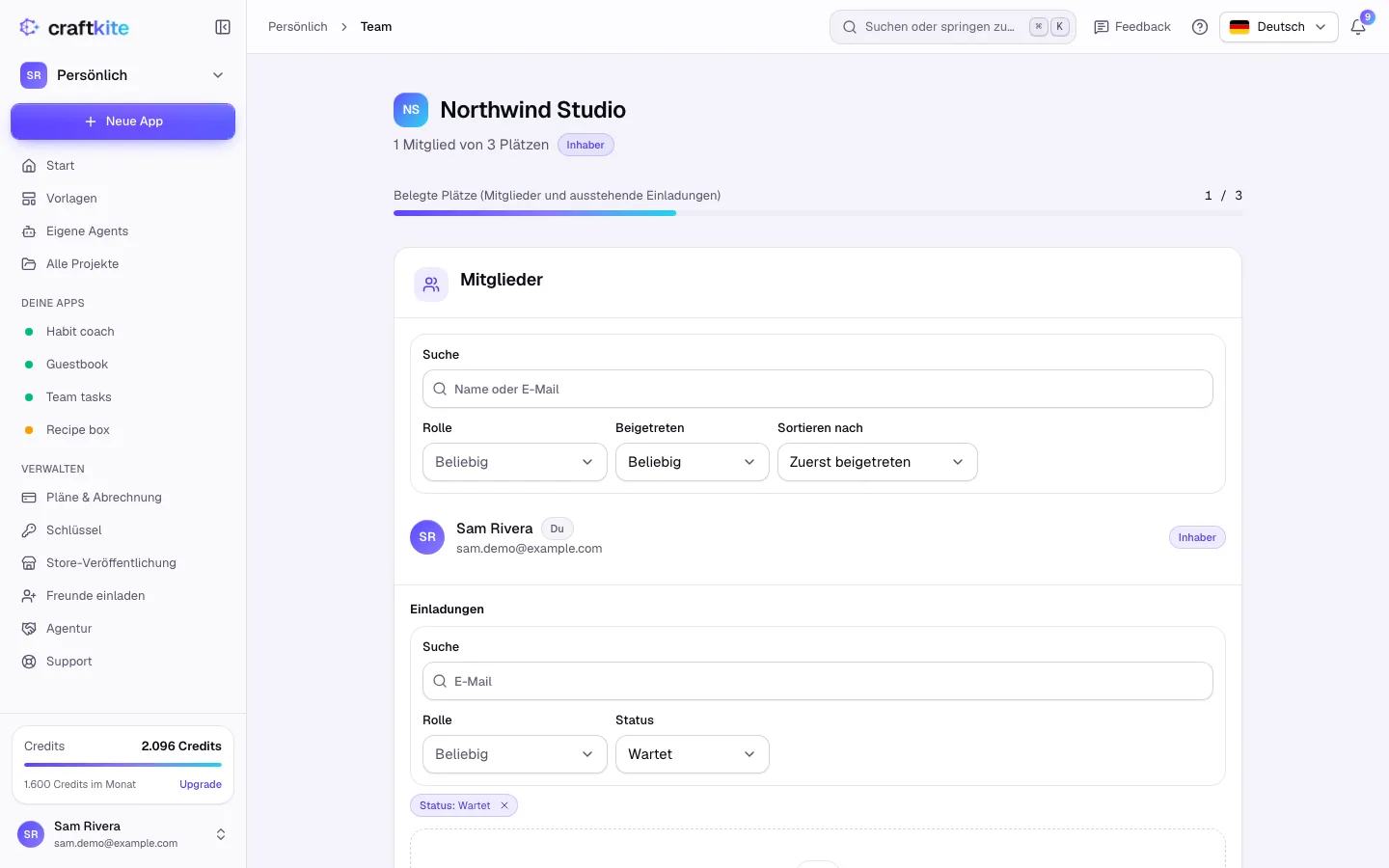
Task: Open the invitations Rolle dropdown
Action: click(x=514, y=754)
